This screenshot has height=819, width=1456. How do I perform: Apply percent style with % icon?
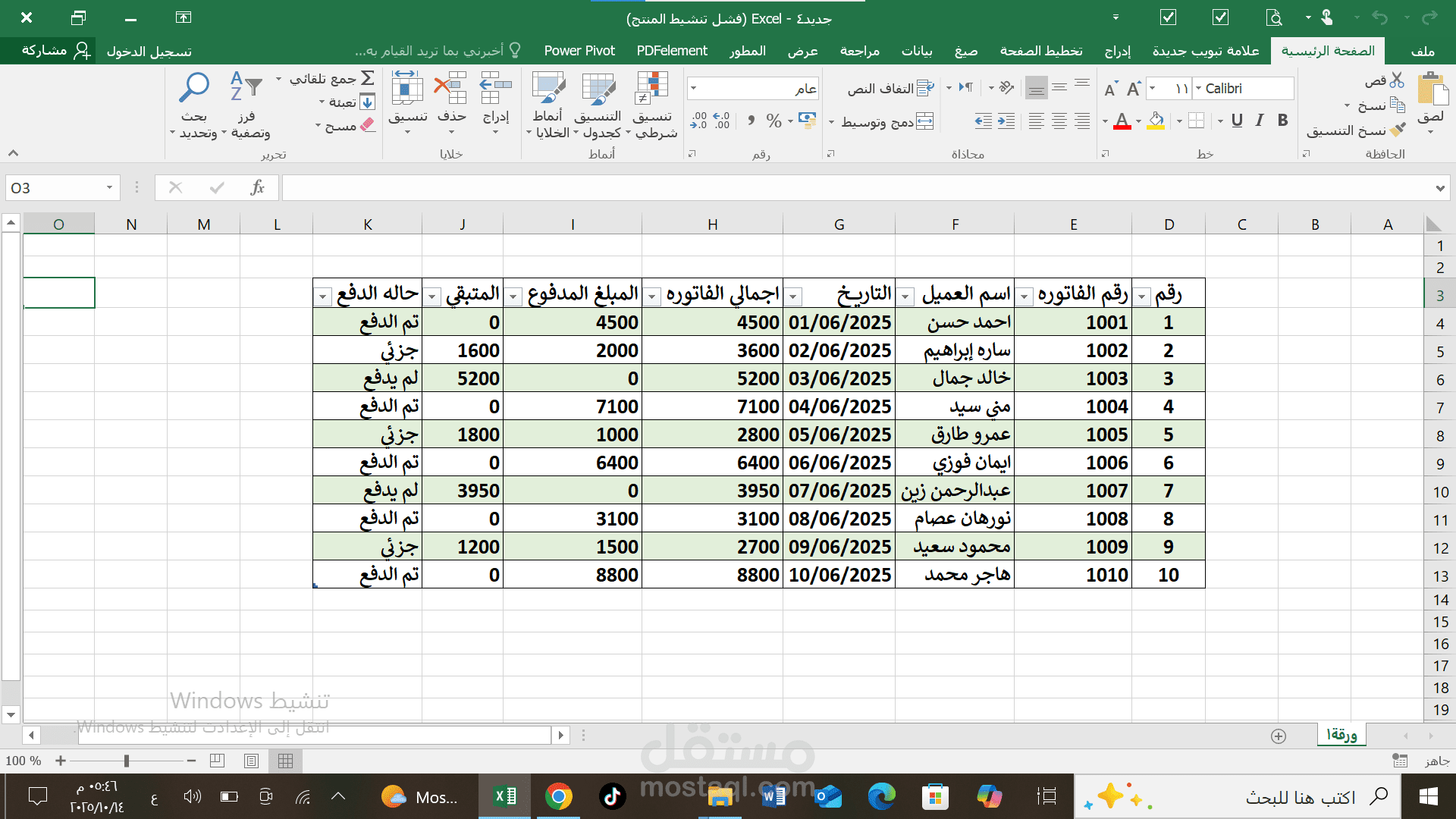(x=773, y=121)
